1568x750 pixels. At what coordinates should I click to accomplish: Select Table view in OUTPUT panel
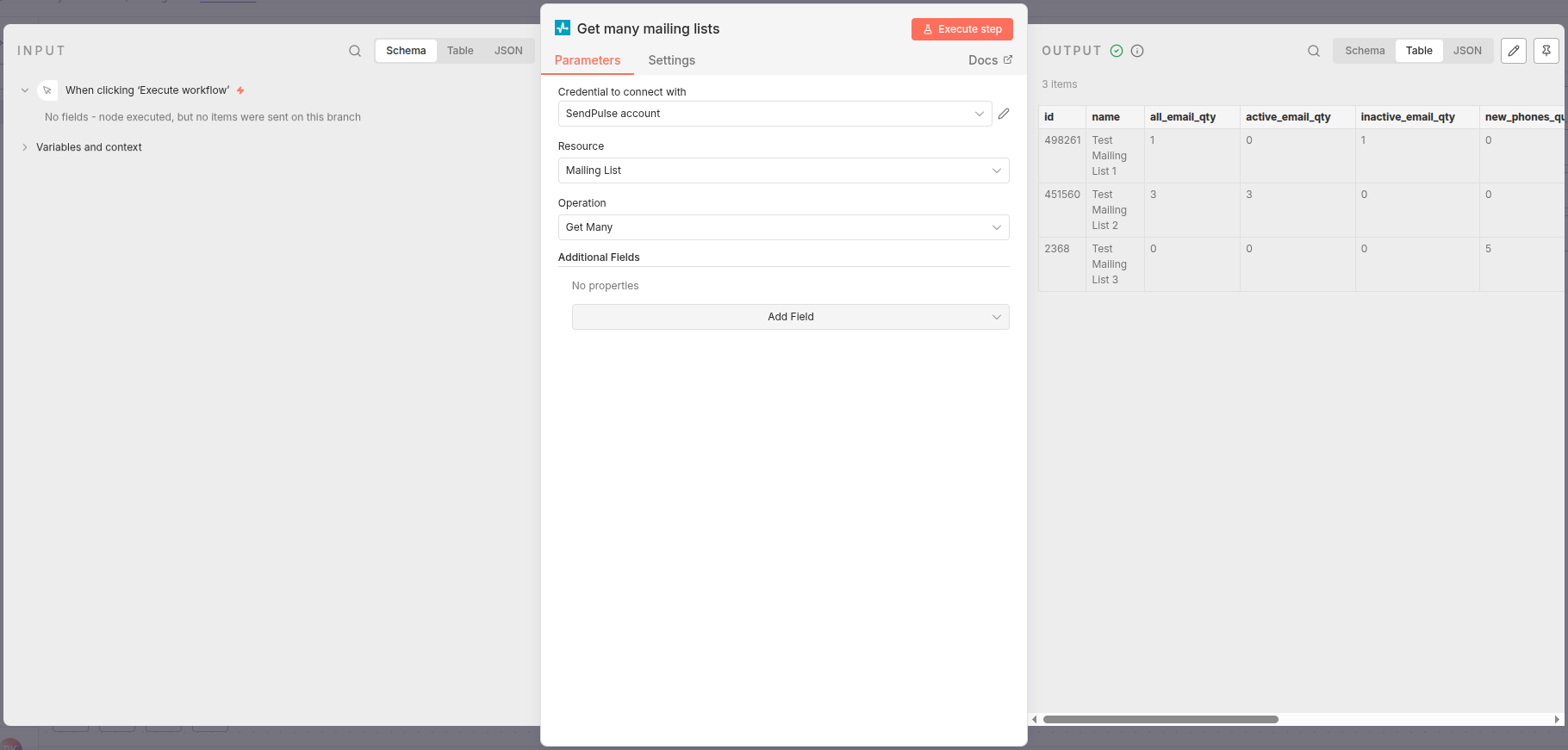pos(1419,51)
